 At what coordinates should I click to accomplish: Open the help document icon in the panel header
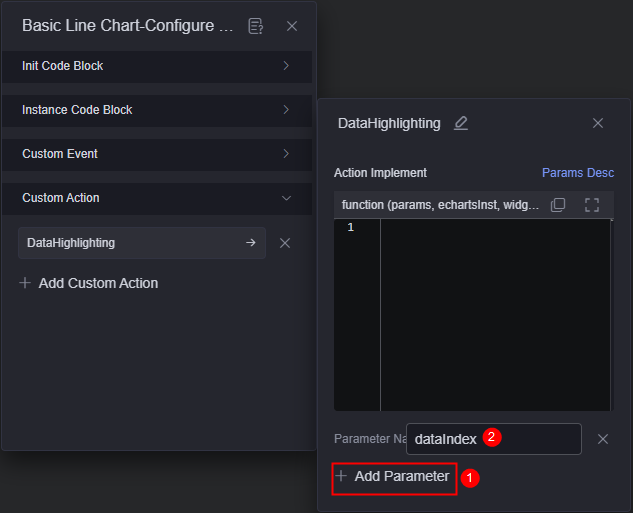tap(256, 26)
